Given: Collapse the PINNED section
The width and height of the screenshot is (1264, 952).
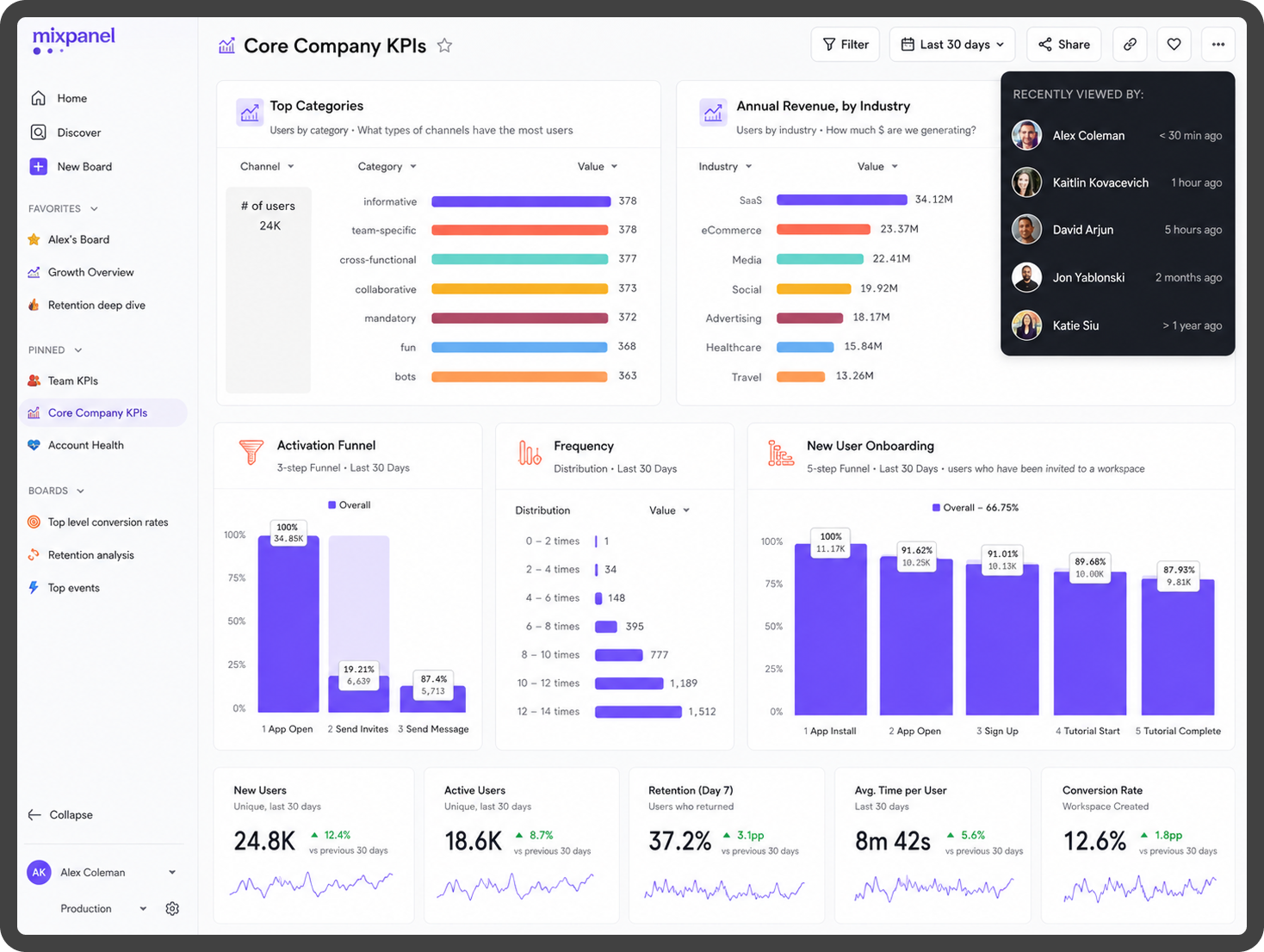Looking at the screenshot, I should pyautogui.click(x=78, y=350).
